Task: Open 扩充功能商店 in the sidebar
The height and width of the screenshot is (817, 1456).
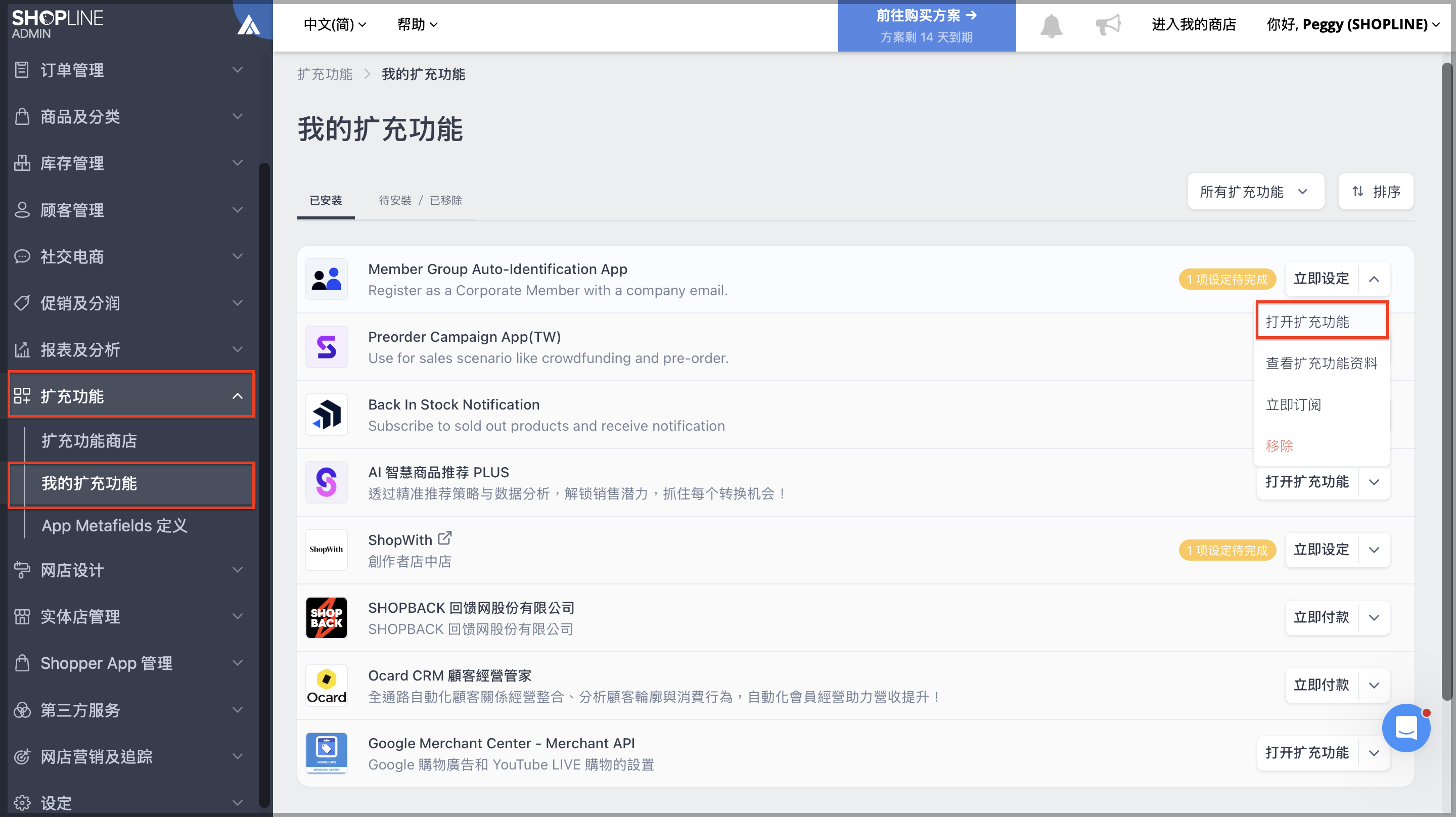Action: click(89, 440)
